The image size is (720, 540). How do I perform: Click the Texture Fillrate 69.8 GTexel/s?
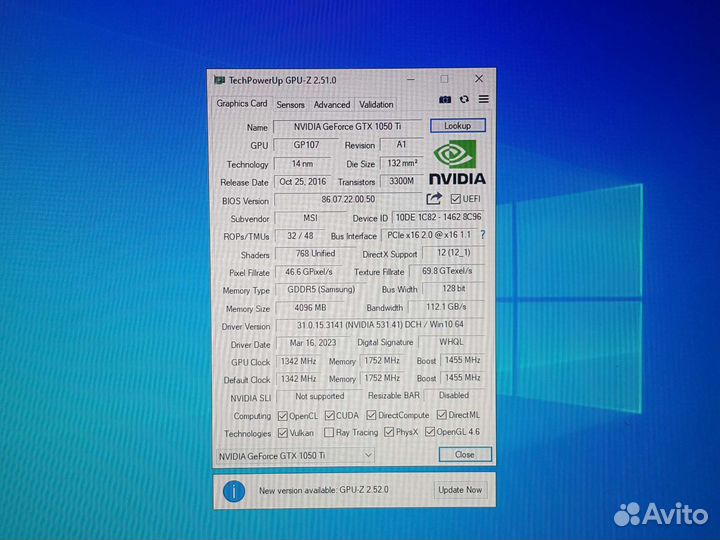447,271
